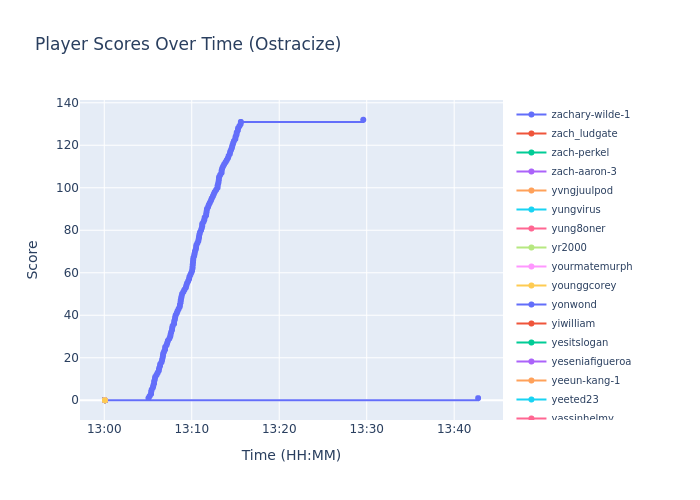
Task: Click the data point at score 132 near 13:30
Action: click(363, 120)
